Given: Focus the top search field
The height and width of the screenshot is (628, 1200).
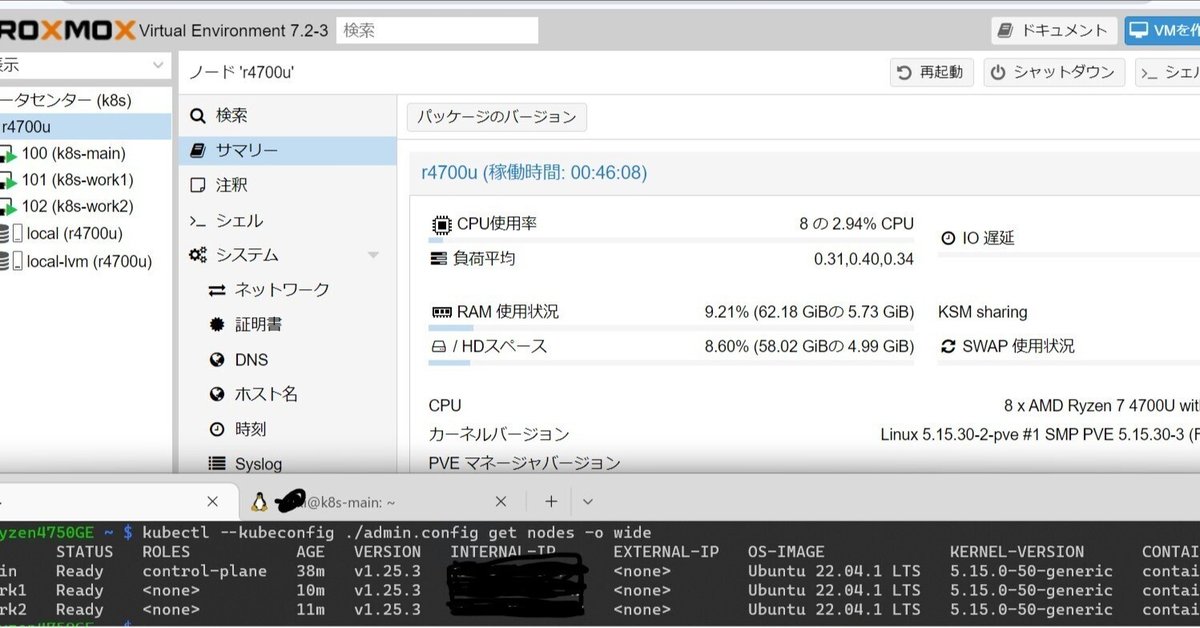Looking at the screenshot, I should tap(437, 30).
